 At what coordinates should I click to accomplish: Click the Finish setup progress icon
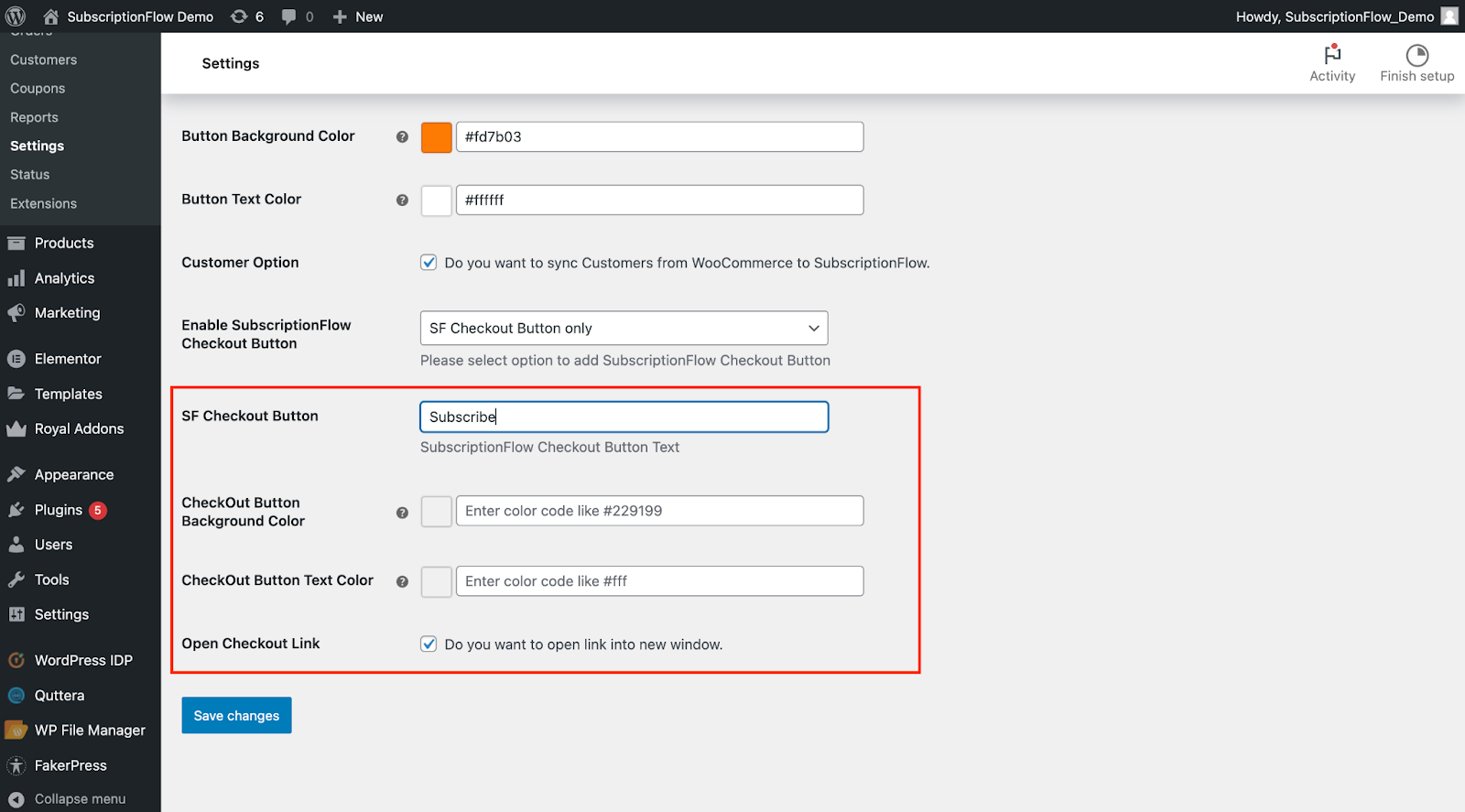click(1417, 55)
